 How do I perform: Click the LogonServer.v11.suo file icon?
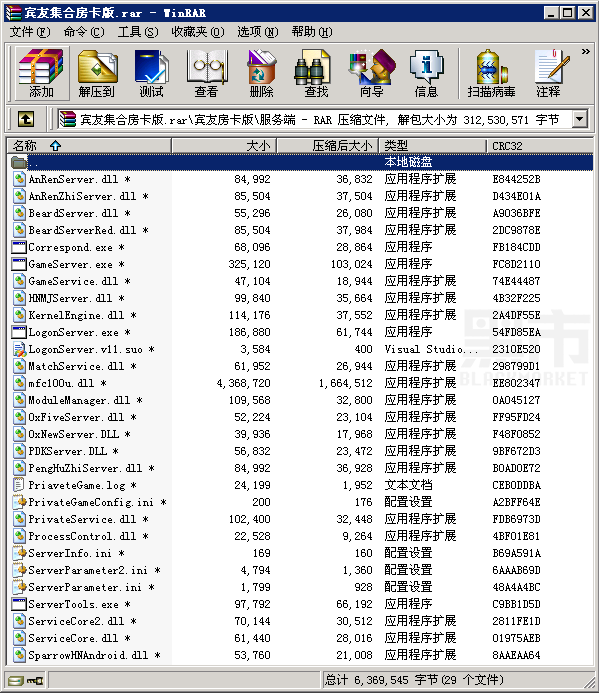click(x=19, y=349)
